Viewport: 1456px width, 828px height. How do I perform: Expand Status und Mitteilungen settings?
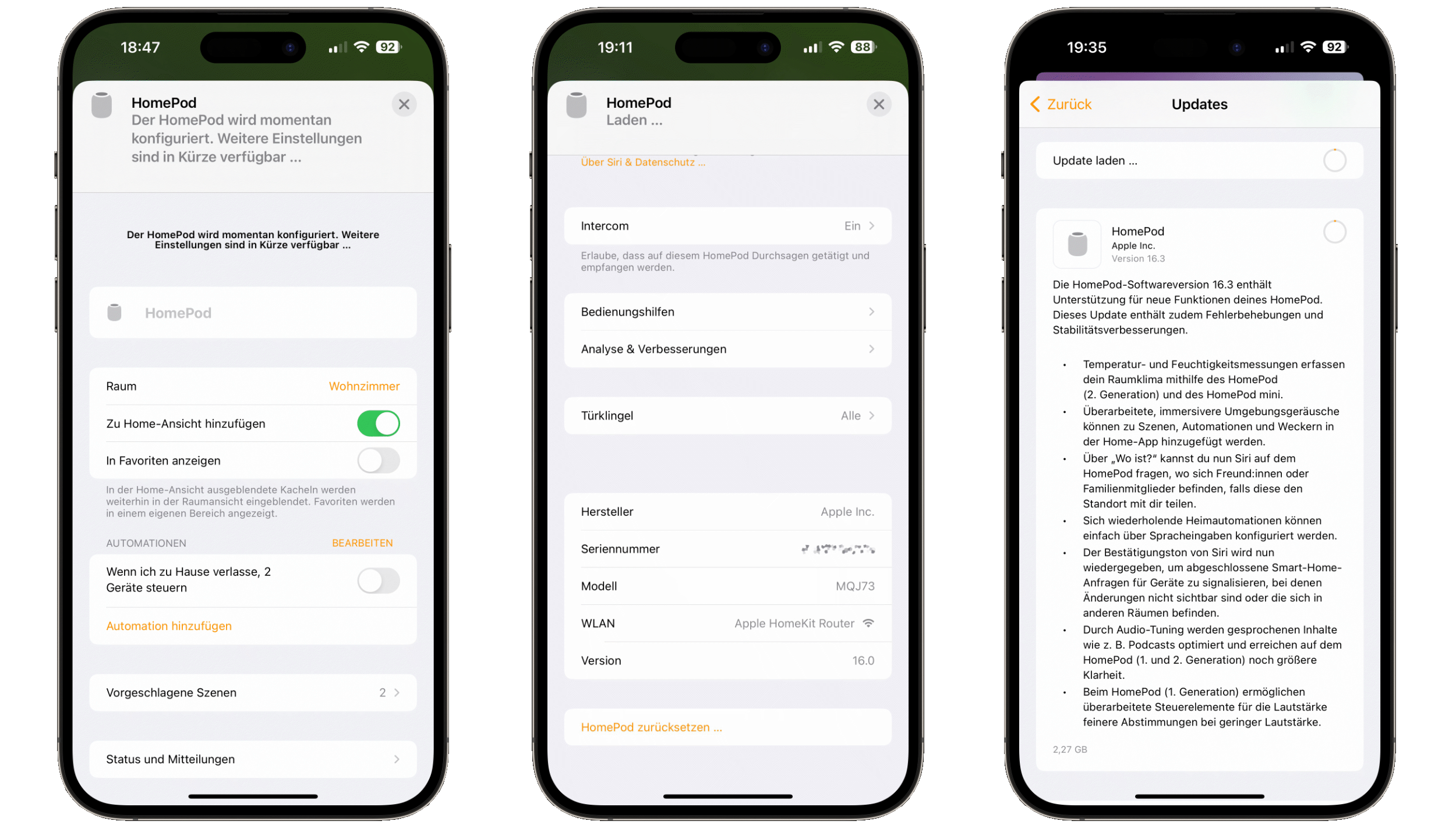(x=252, y=758)
